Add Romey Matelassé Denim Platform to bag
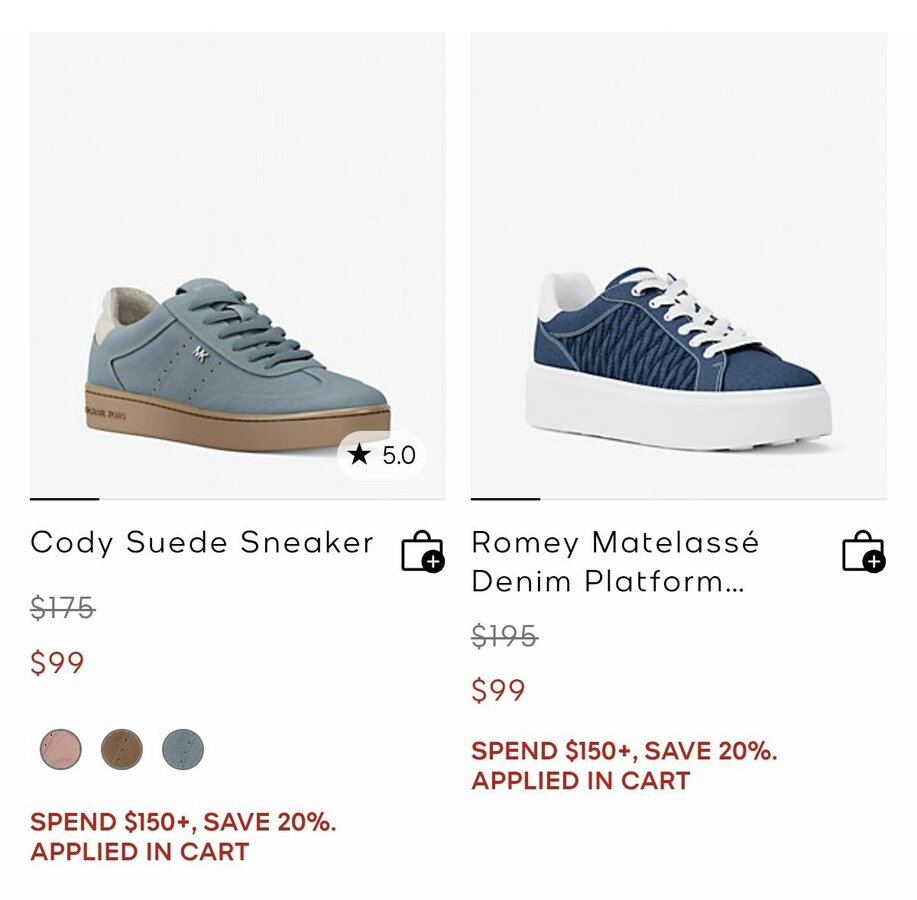Viewport: 917px width, 900px height. point(863,551)
